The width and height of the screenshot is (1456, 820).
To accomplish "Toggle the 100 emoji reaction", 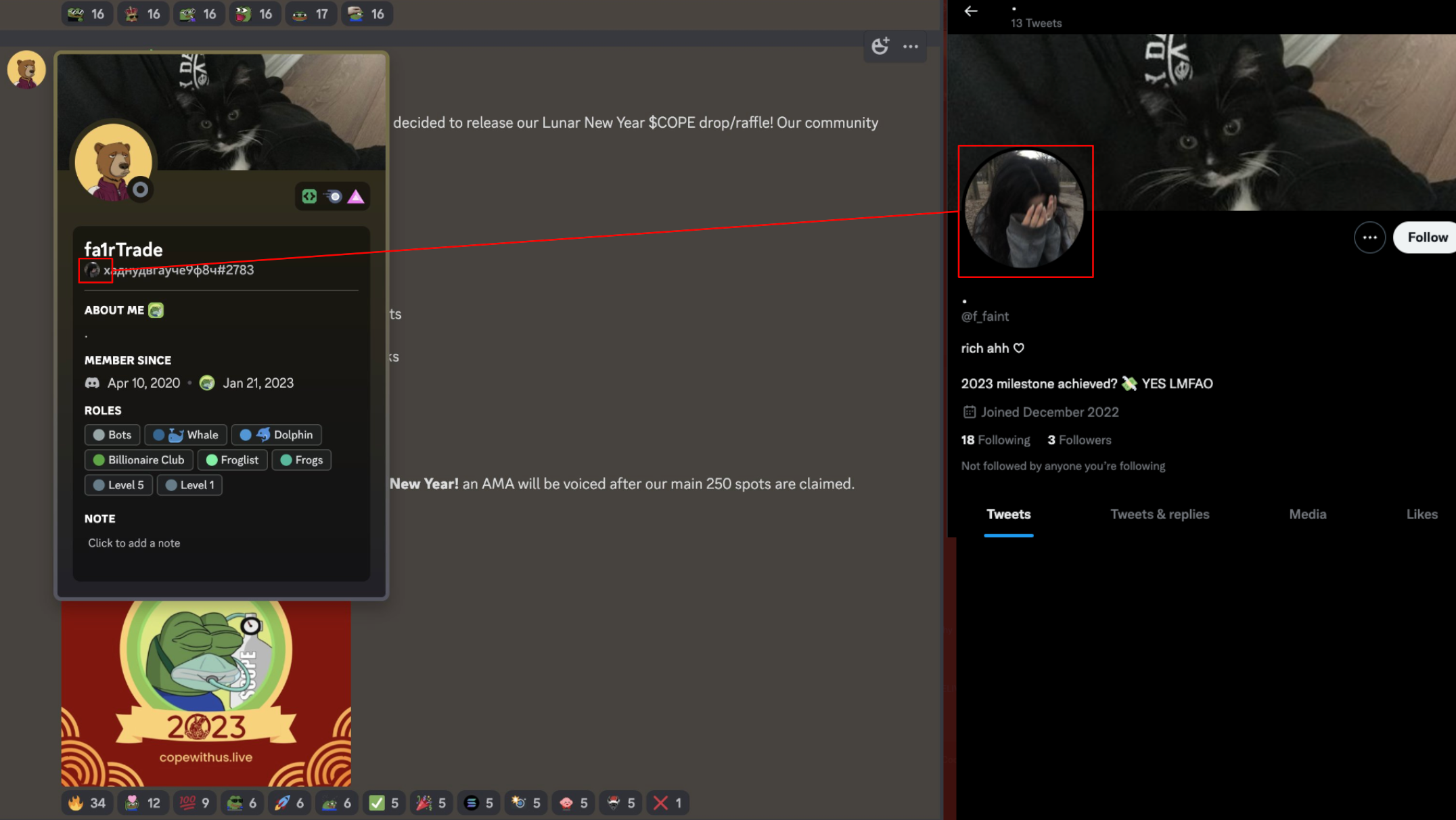I will [x=195, y=802].
